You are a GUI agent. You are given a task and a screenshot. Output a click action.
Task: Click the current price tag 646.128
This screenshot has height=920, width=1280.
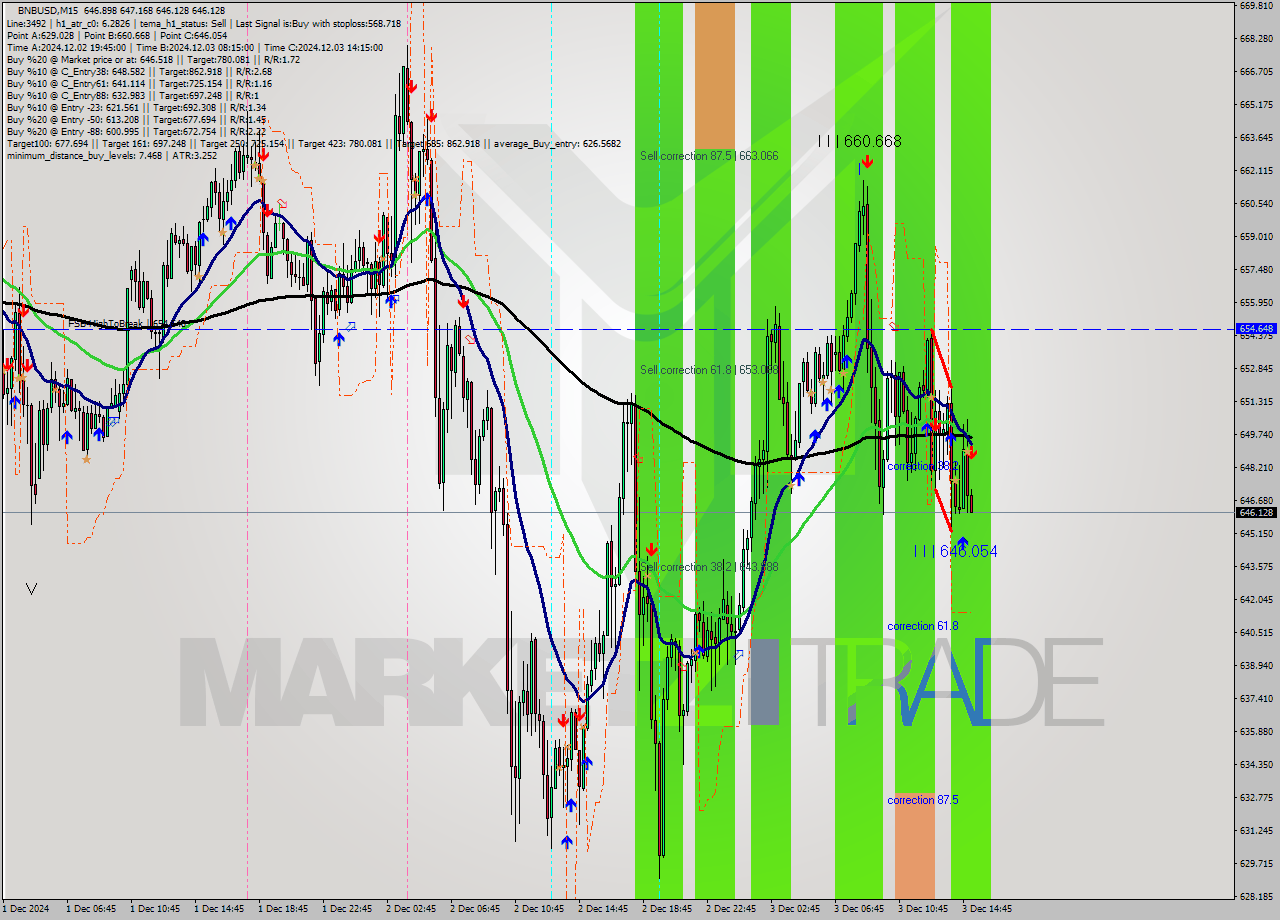(x=1256, y=512)
